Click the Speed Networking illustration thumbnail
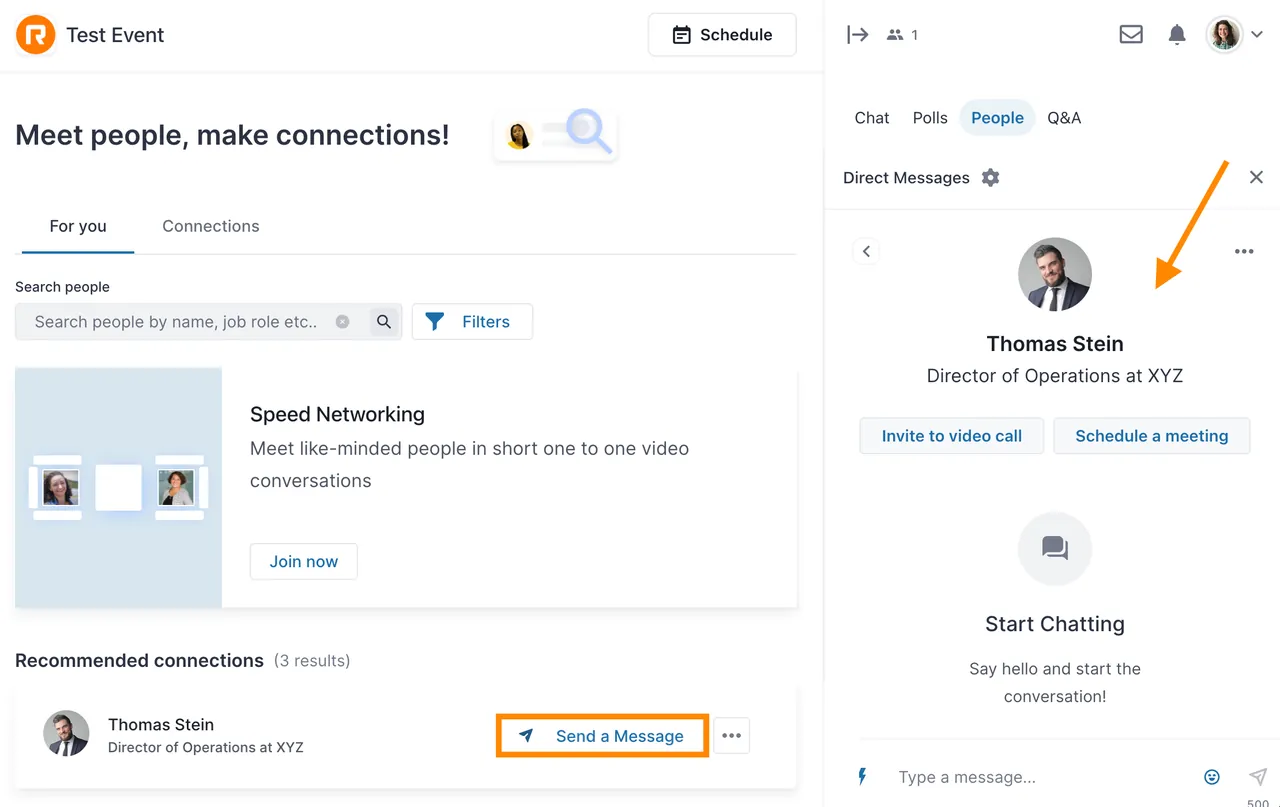 pos(119,487)
